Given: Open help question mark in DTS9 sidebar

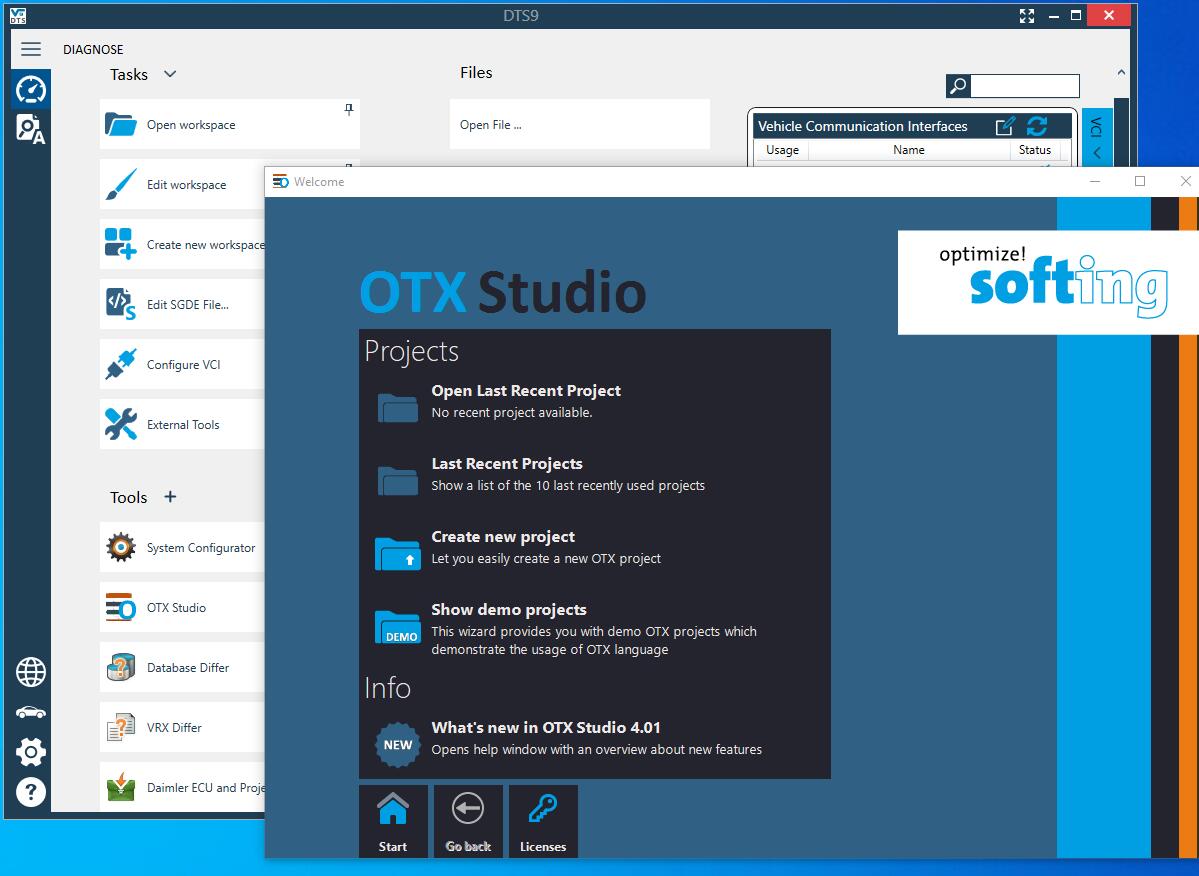Looking at the screenshot, I should 31,793.
